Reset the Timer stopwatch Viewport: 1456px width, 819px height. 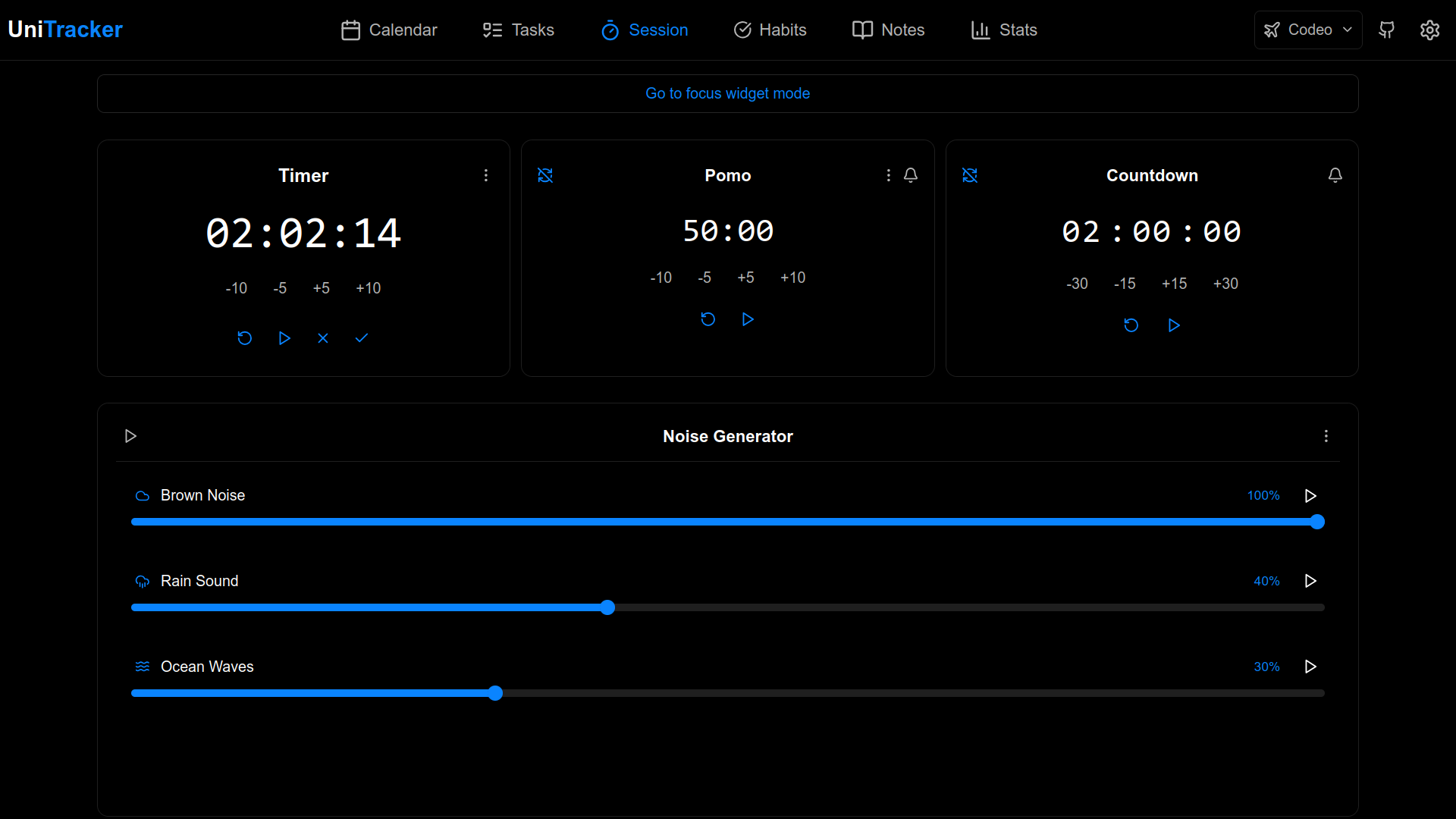(244, 338)
